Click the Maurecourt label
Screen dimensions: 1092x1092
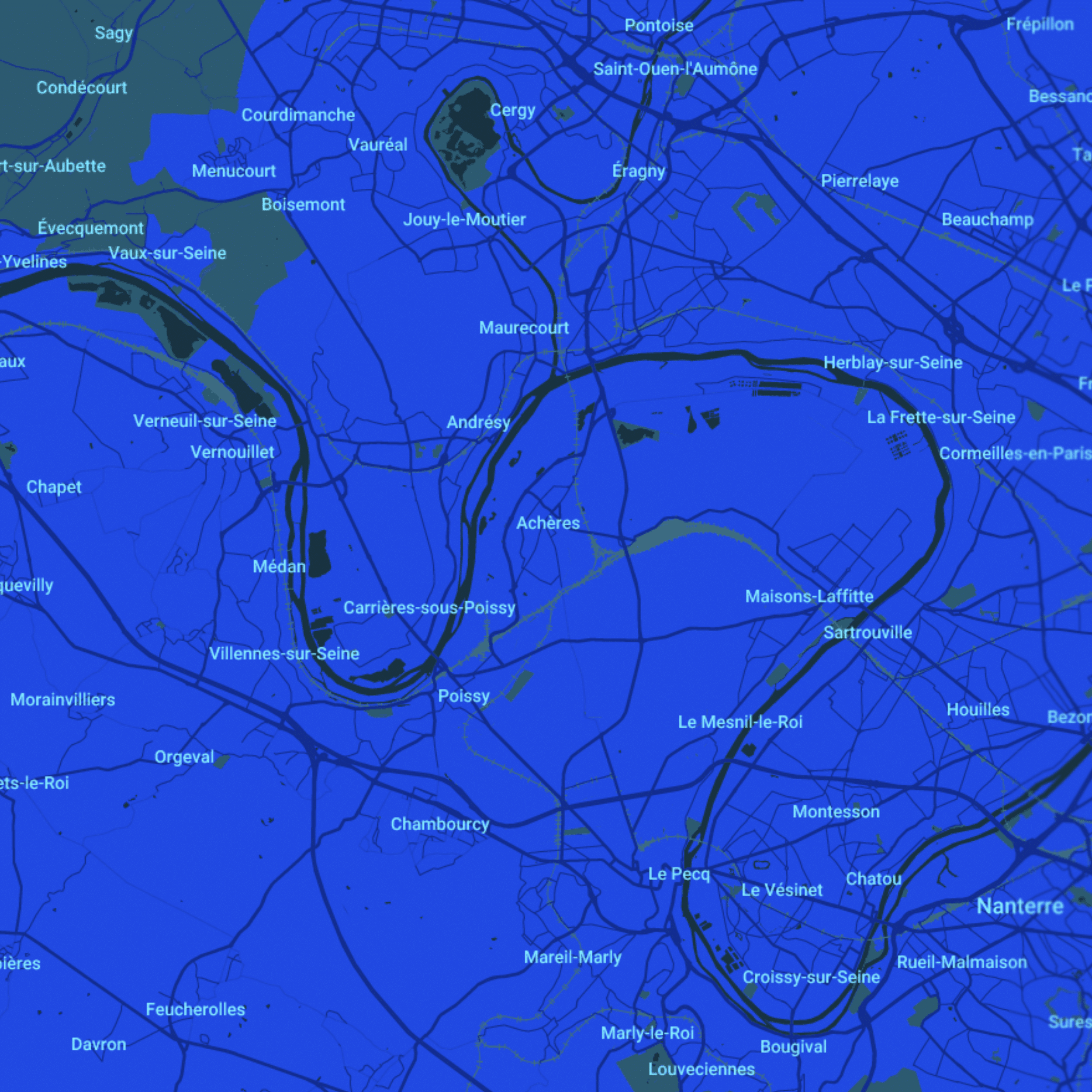point(524,328)
